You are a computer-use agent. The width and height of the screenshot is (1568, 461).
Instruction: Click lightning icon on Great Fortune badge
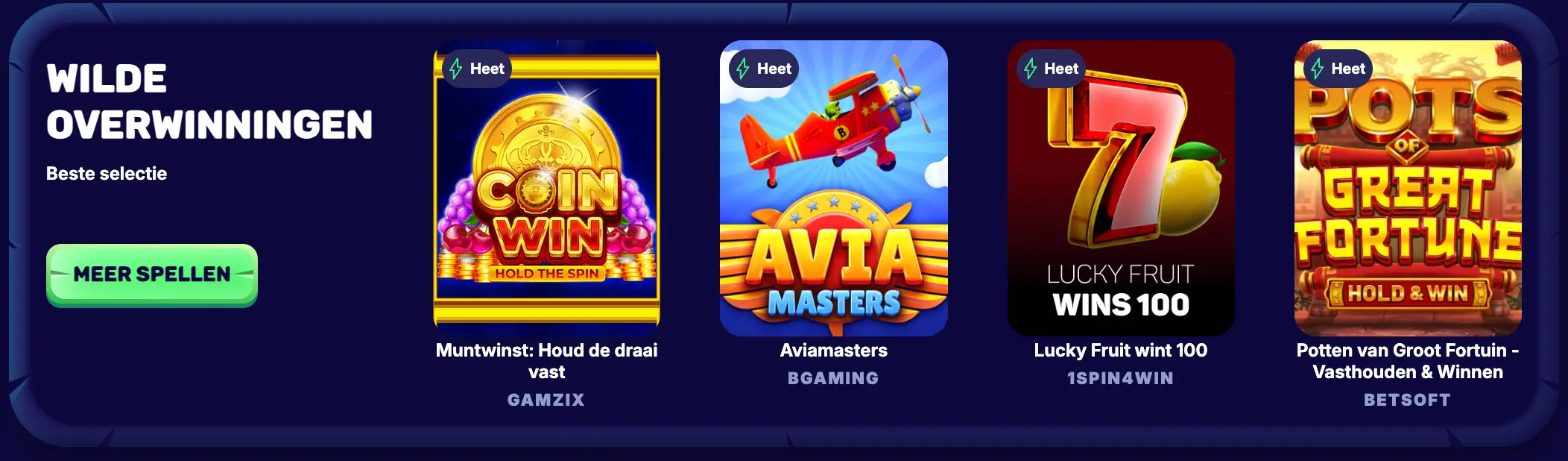(x=1318, y=69)
